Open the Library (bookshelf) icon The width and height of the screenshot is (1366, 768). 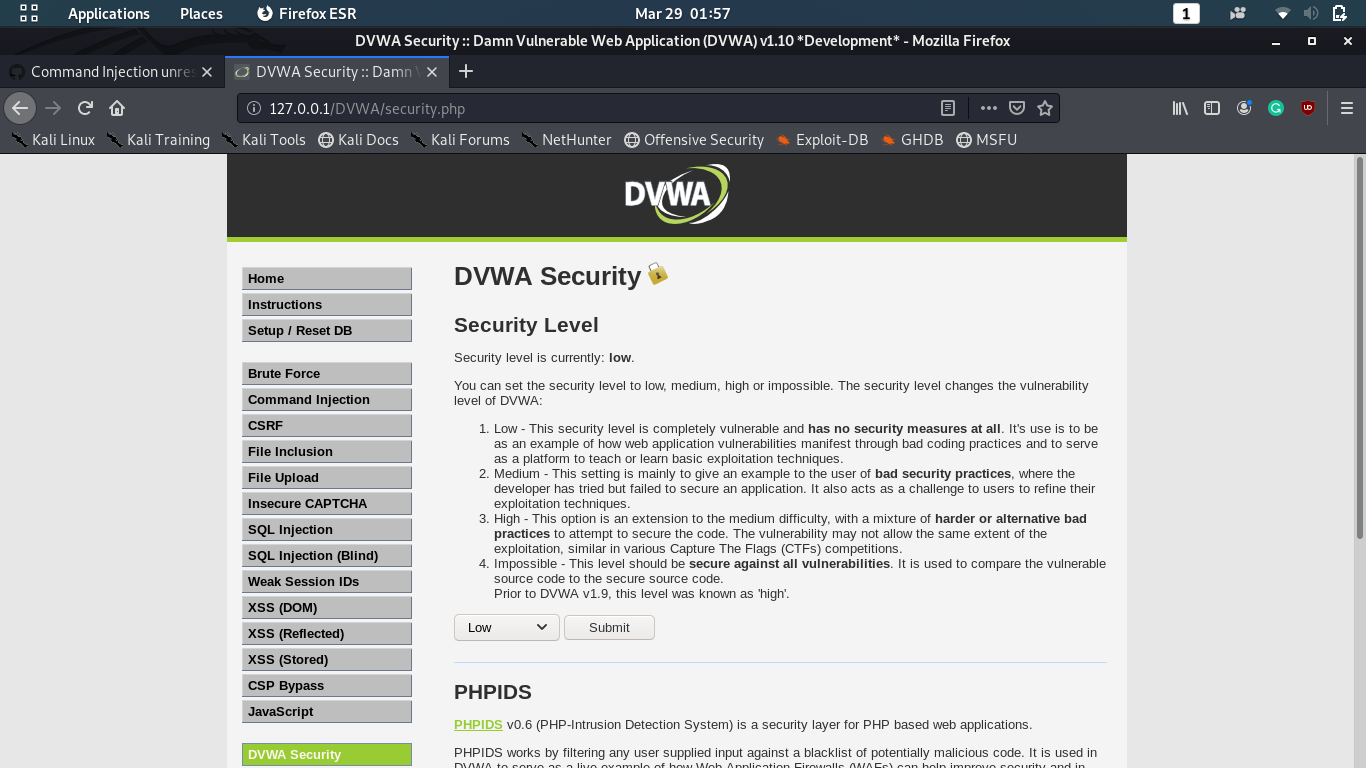1179,107
